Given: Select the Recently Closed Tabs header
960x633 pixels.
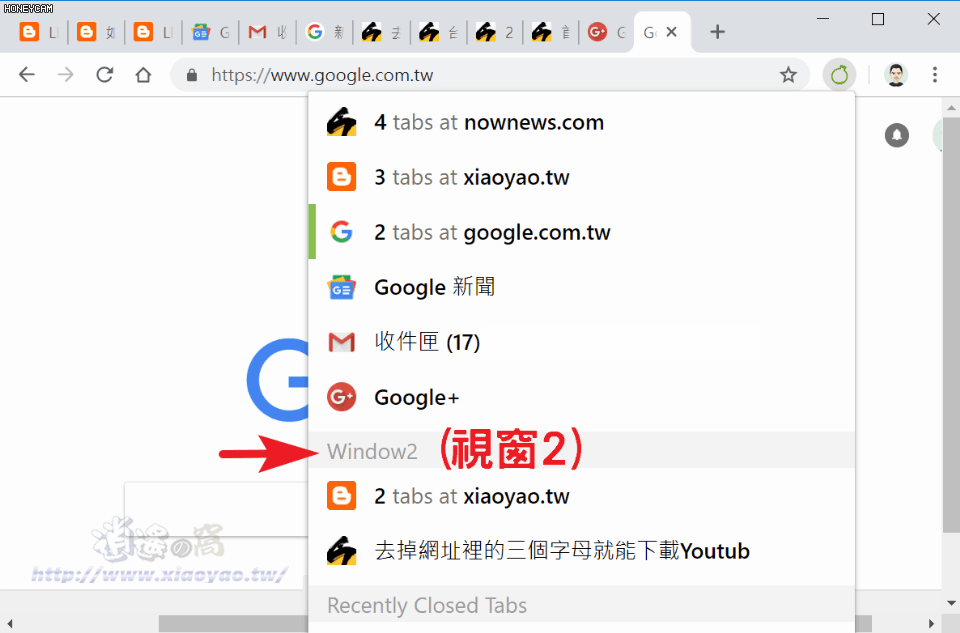Looking at the screenshot, I should pyautogui.click(x=582, y=605).
